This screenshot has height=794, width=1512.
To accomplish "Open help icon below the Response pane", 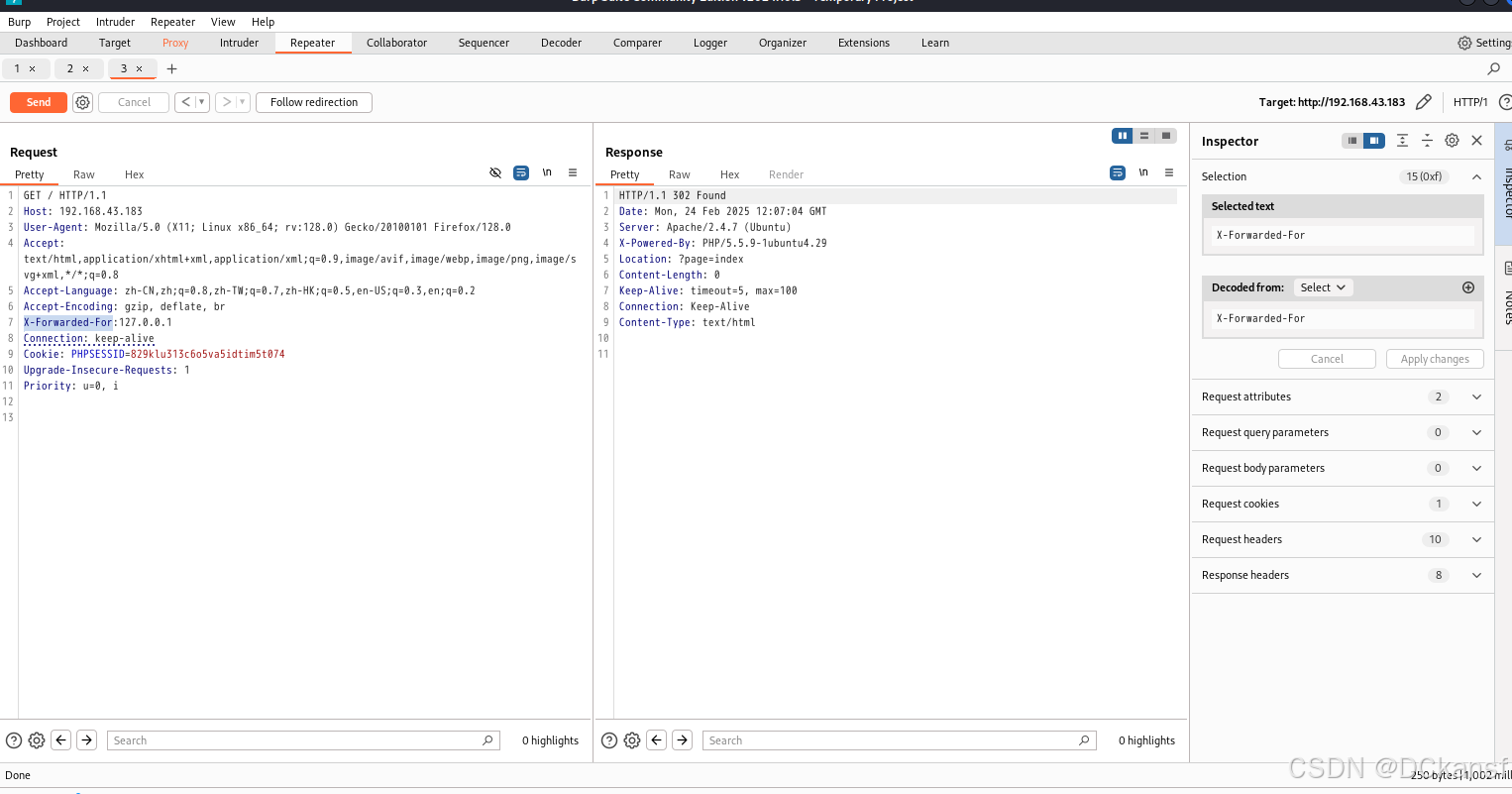I will click(x=609, y=740).
